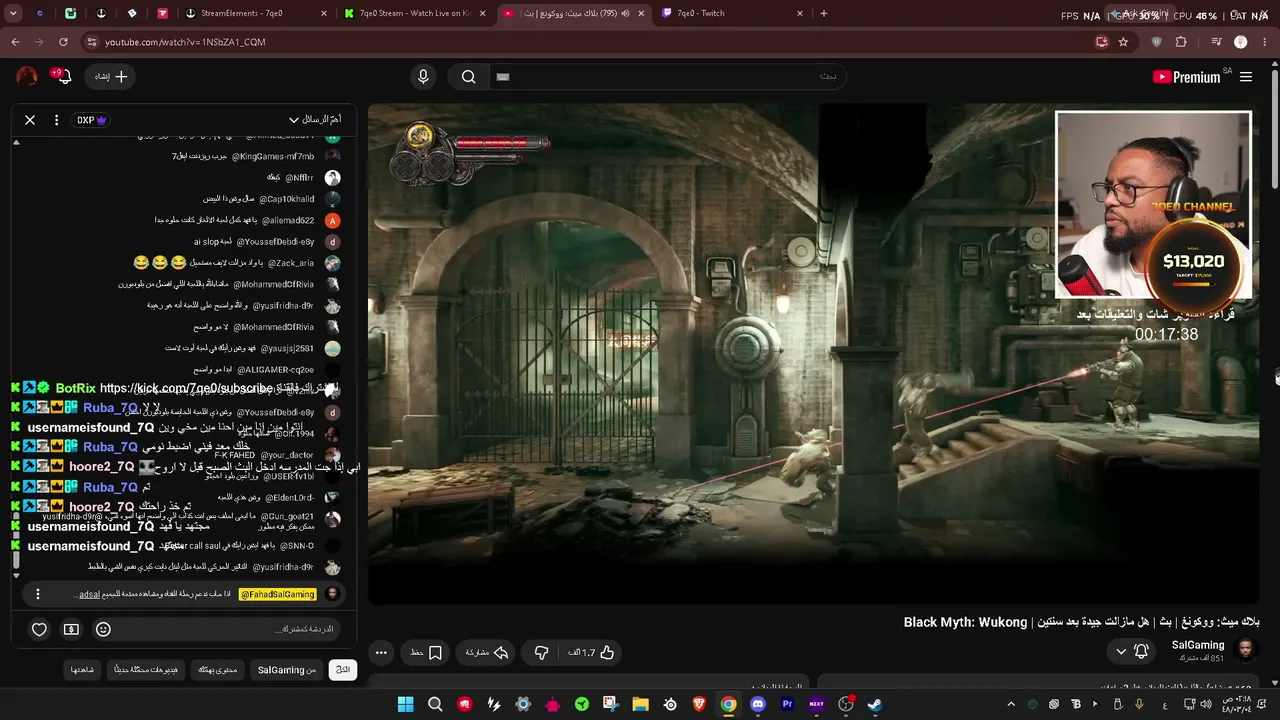The image size is (1280, 720).
Task: Like the video with thumbs up
Action: (x=591, y=653)
